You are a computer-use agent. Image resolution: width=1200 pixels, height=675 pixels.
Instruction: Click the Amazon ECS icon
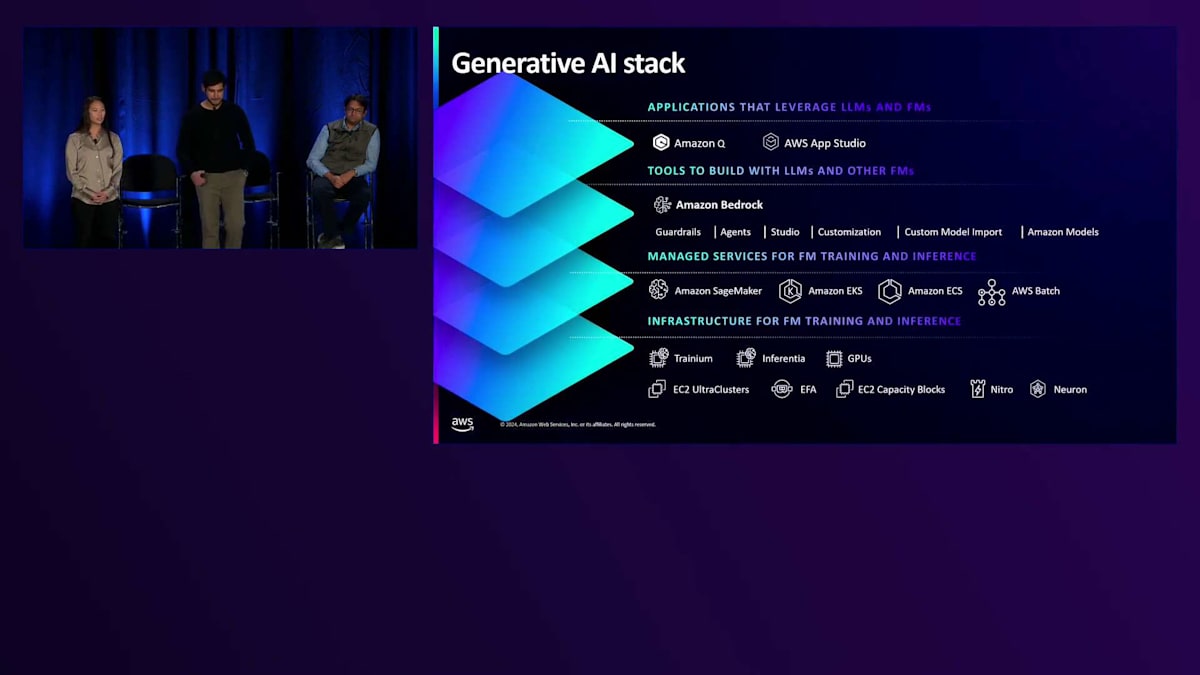pos(890,291)
